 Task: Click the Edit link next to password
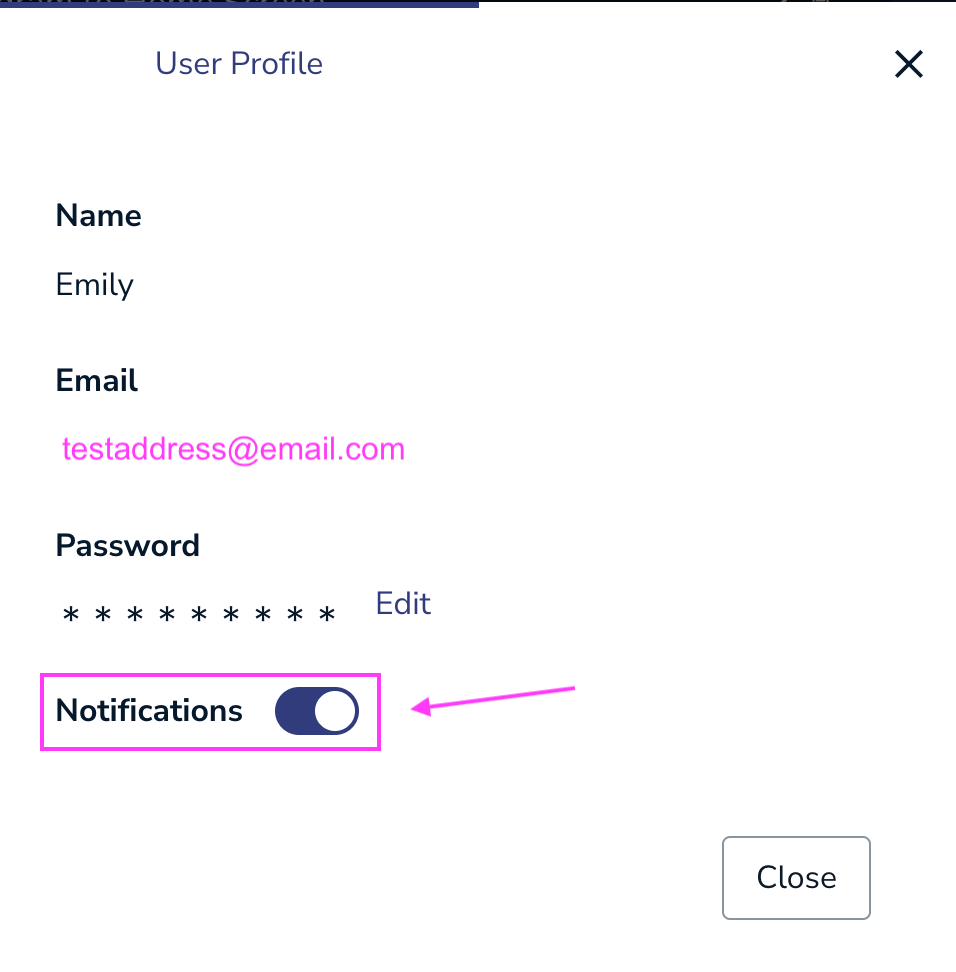(x=403, y=604)
